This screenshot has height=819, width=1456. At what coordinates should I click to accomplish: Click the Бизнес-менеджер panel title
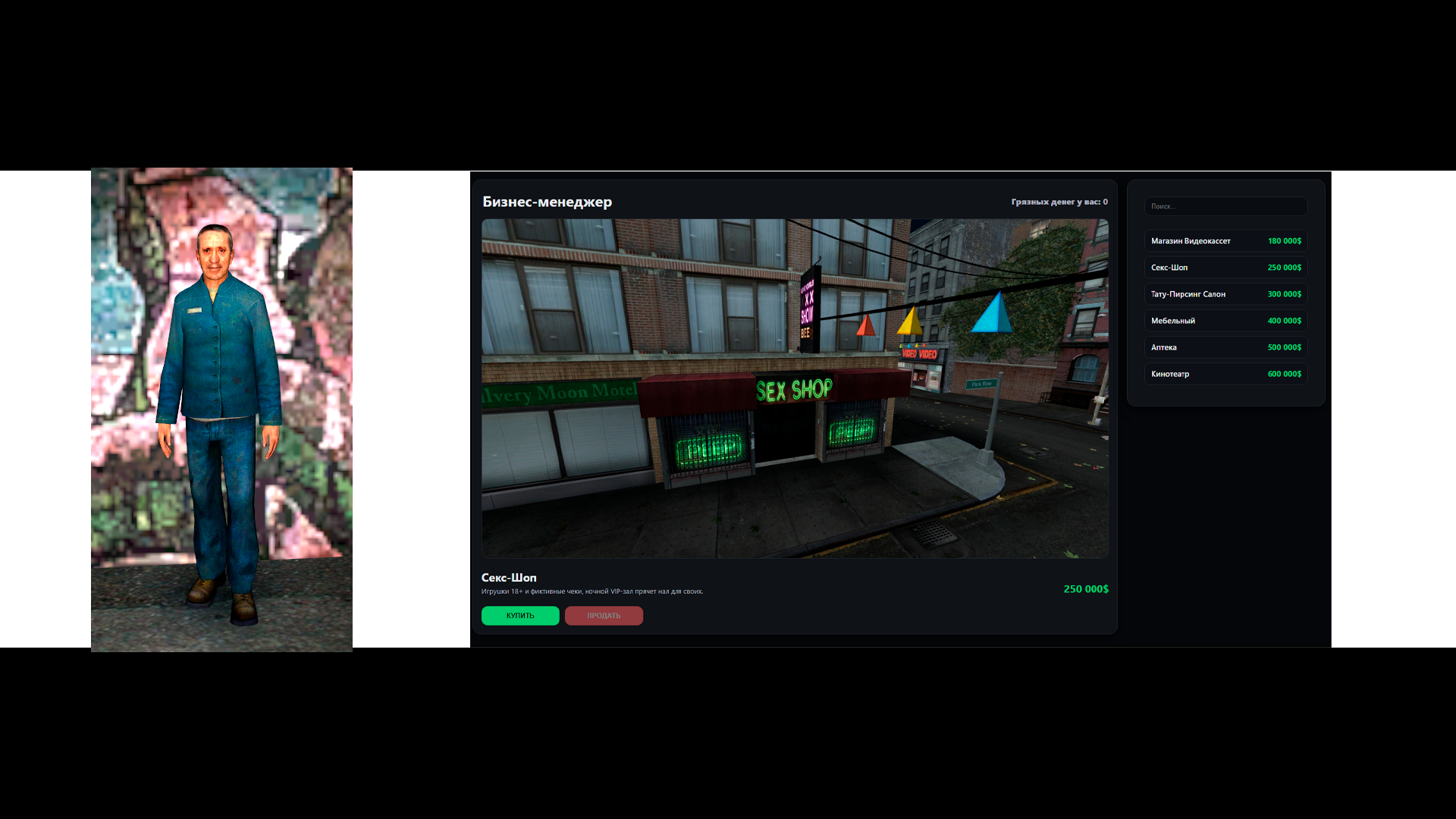pos(547,202)
